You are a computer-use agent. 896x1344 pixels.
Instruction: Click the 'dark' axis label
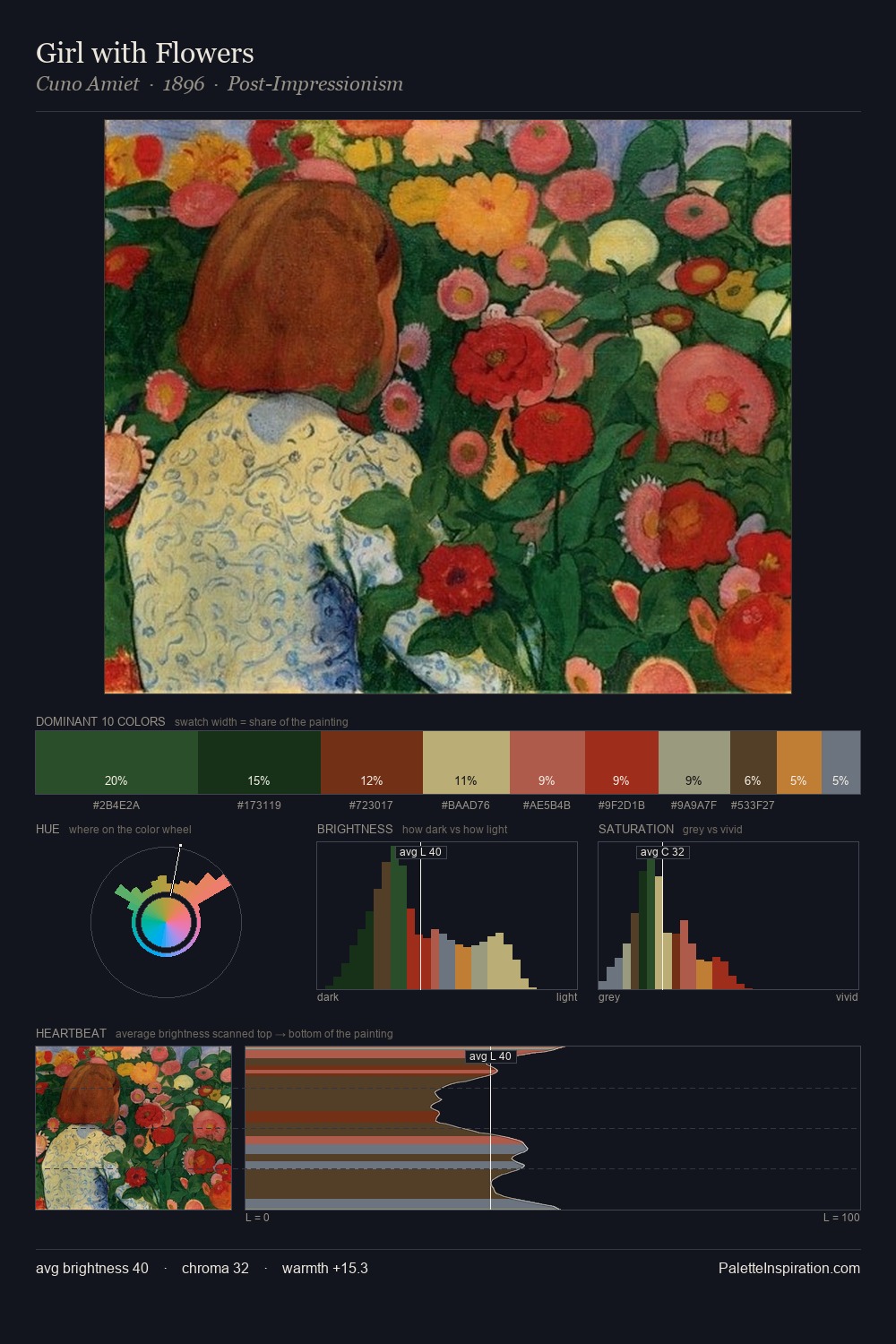[x=328, y=997]
